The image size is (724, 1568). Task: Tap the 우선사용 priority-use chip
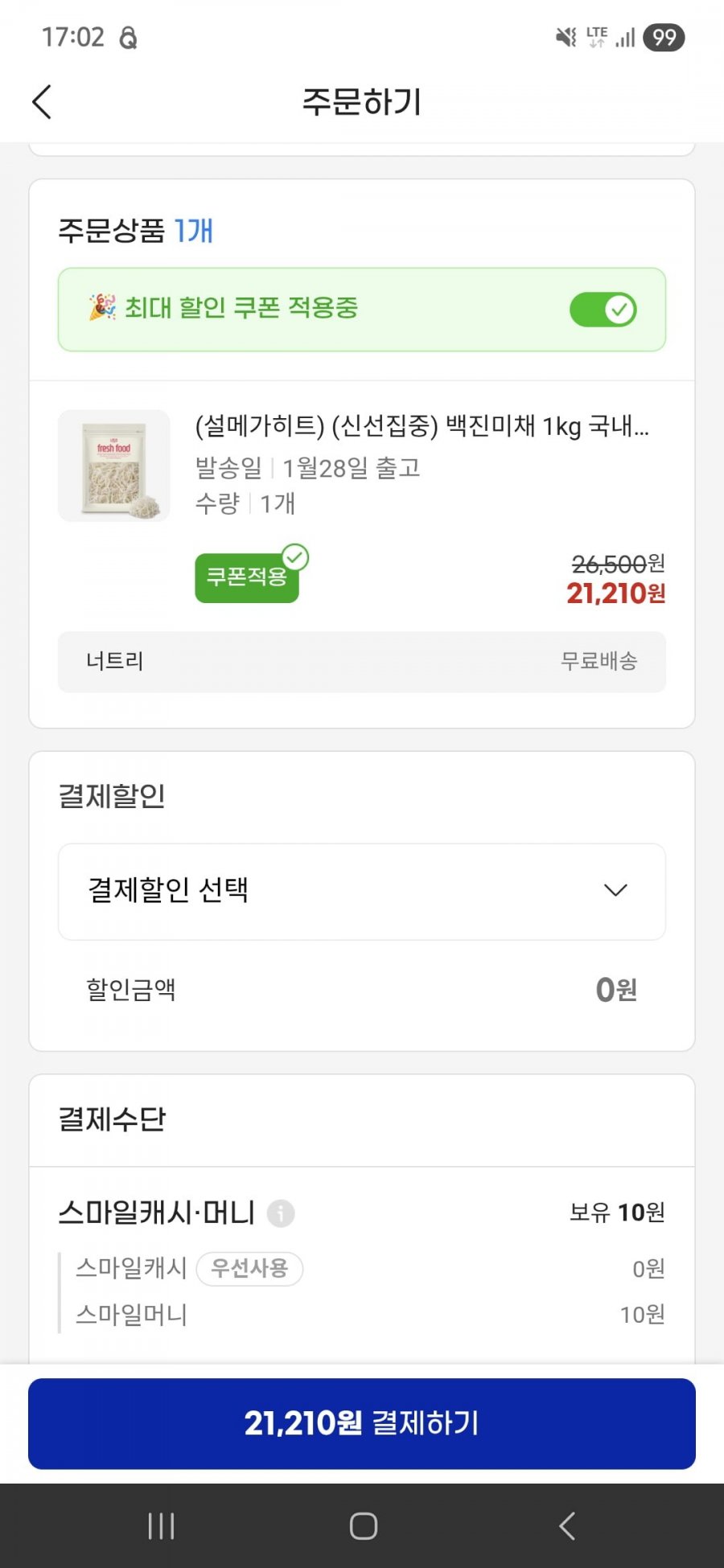[249, 1269]
